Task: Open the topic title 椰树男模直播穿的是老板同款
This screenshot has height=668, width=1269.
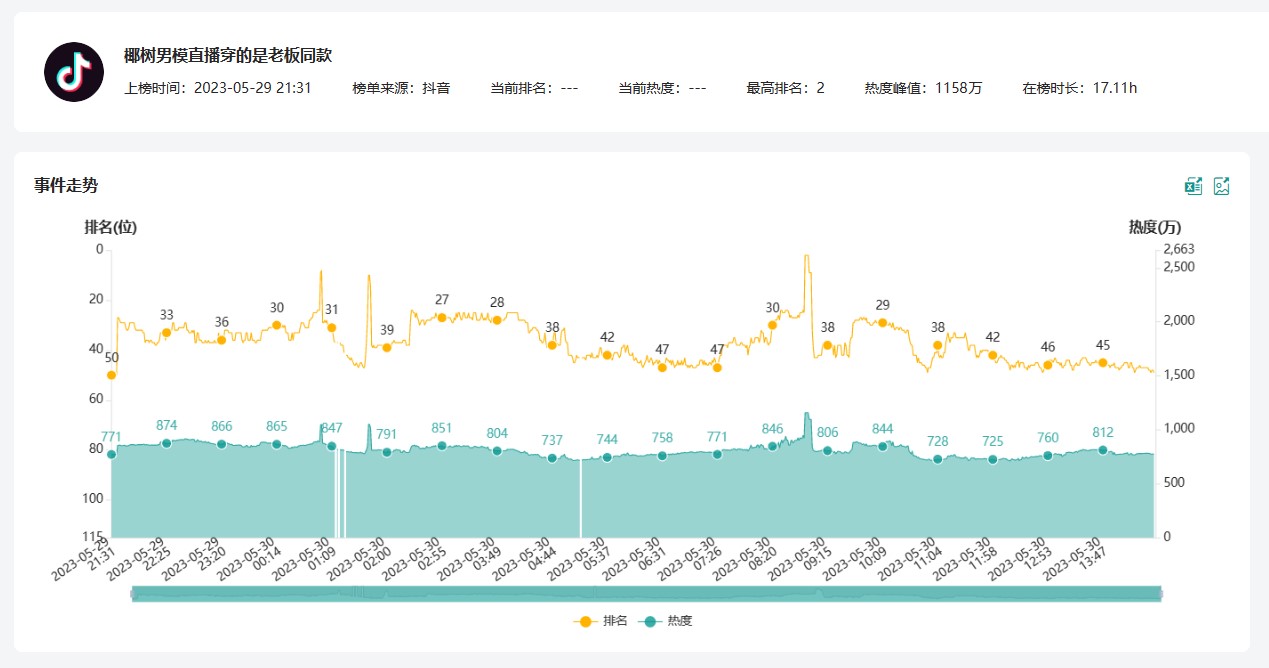Action: pos(227,56)
